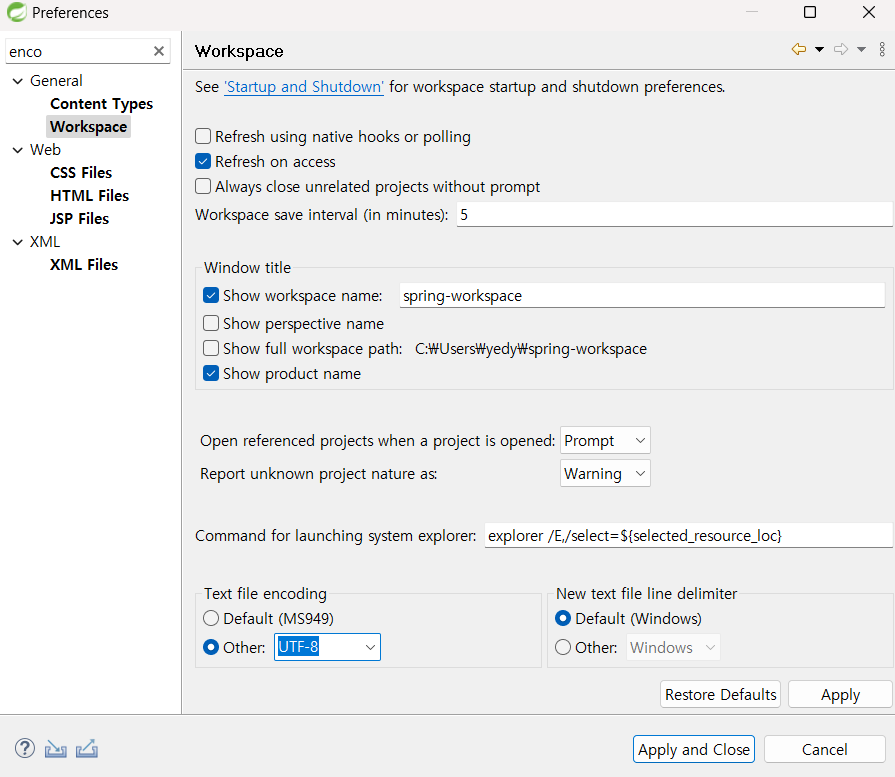Screen dimensions: 895x777
Task: Select Default (MS949) text encoding radio
Action: 211,618
